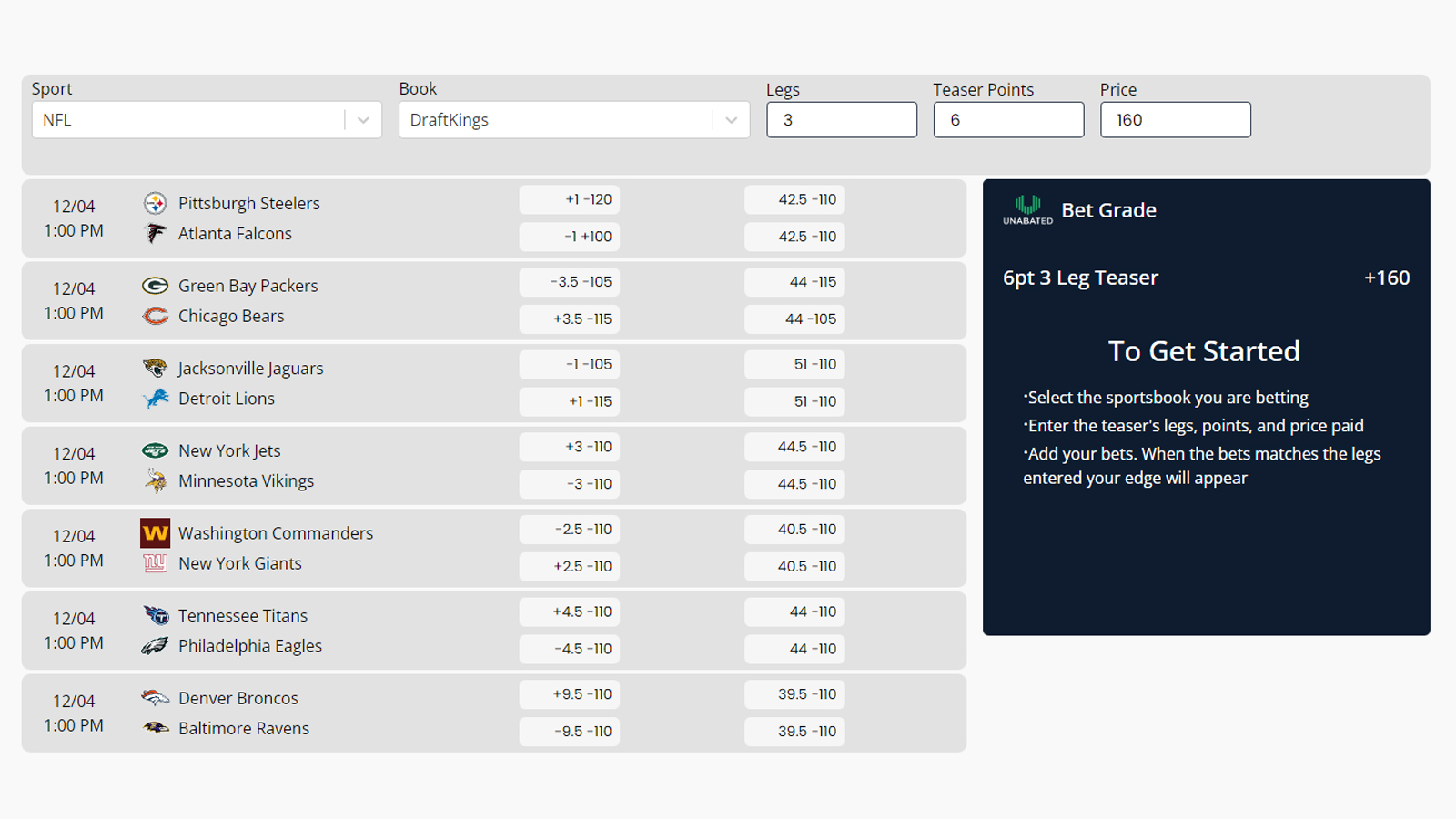Click the Atlanta Falcons logo
The height and width of the screenshot is (819, 1456).
(x=156, y=233)
